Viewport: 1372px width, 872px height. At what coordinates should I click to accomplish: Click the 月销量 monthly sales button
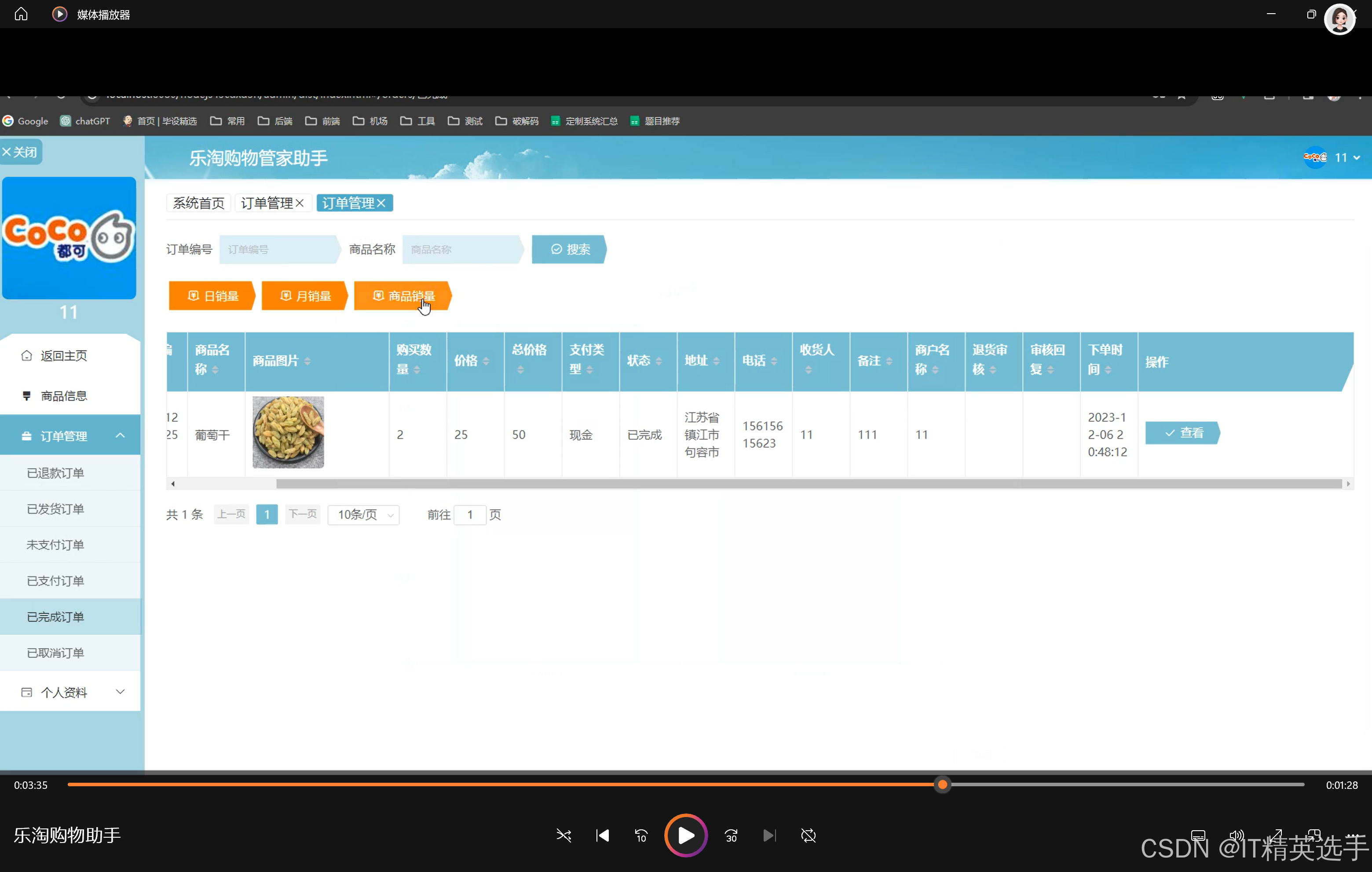305,296
